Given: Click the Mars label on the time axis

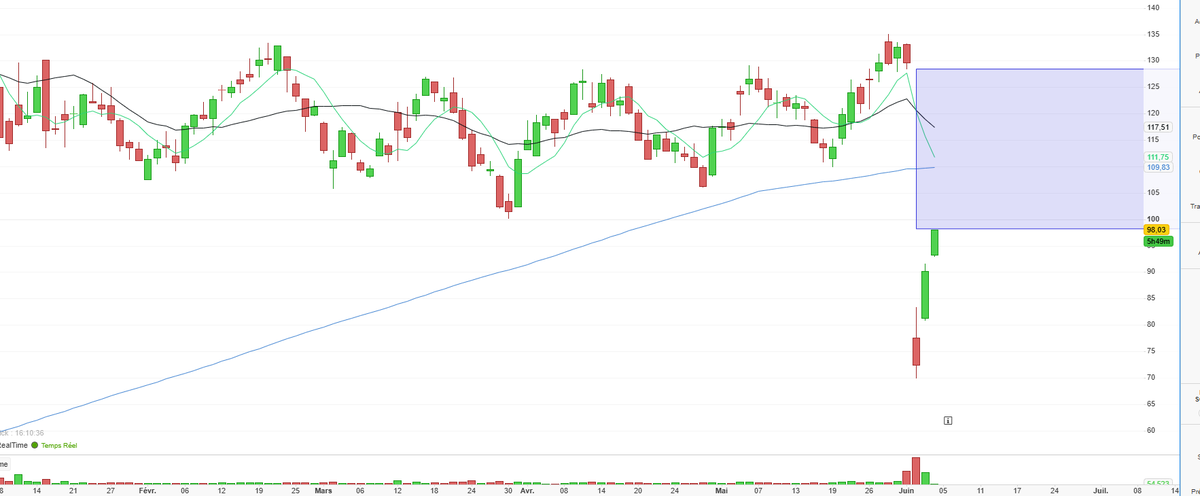Looking at the screenshot, I should 323,491.
